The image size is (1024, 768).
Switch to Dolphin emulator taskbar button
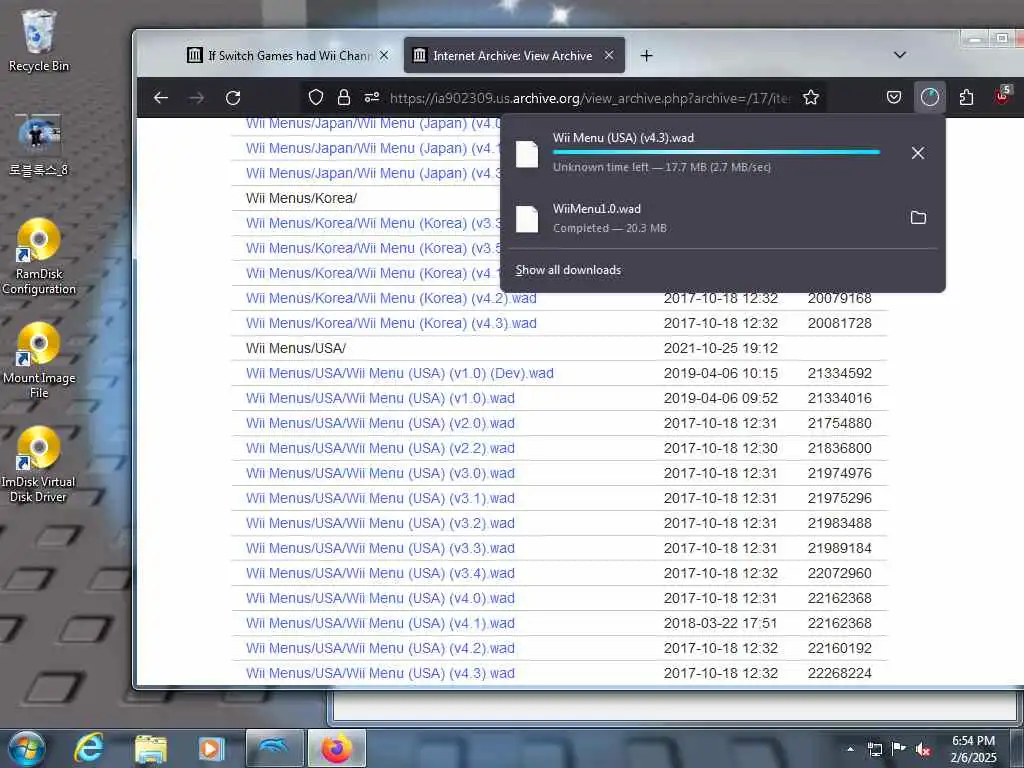(274, 748)
